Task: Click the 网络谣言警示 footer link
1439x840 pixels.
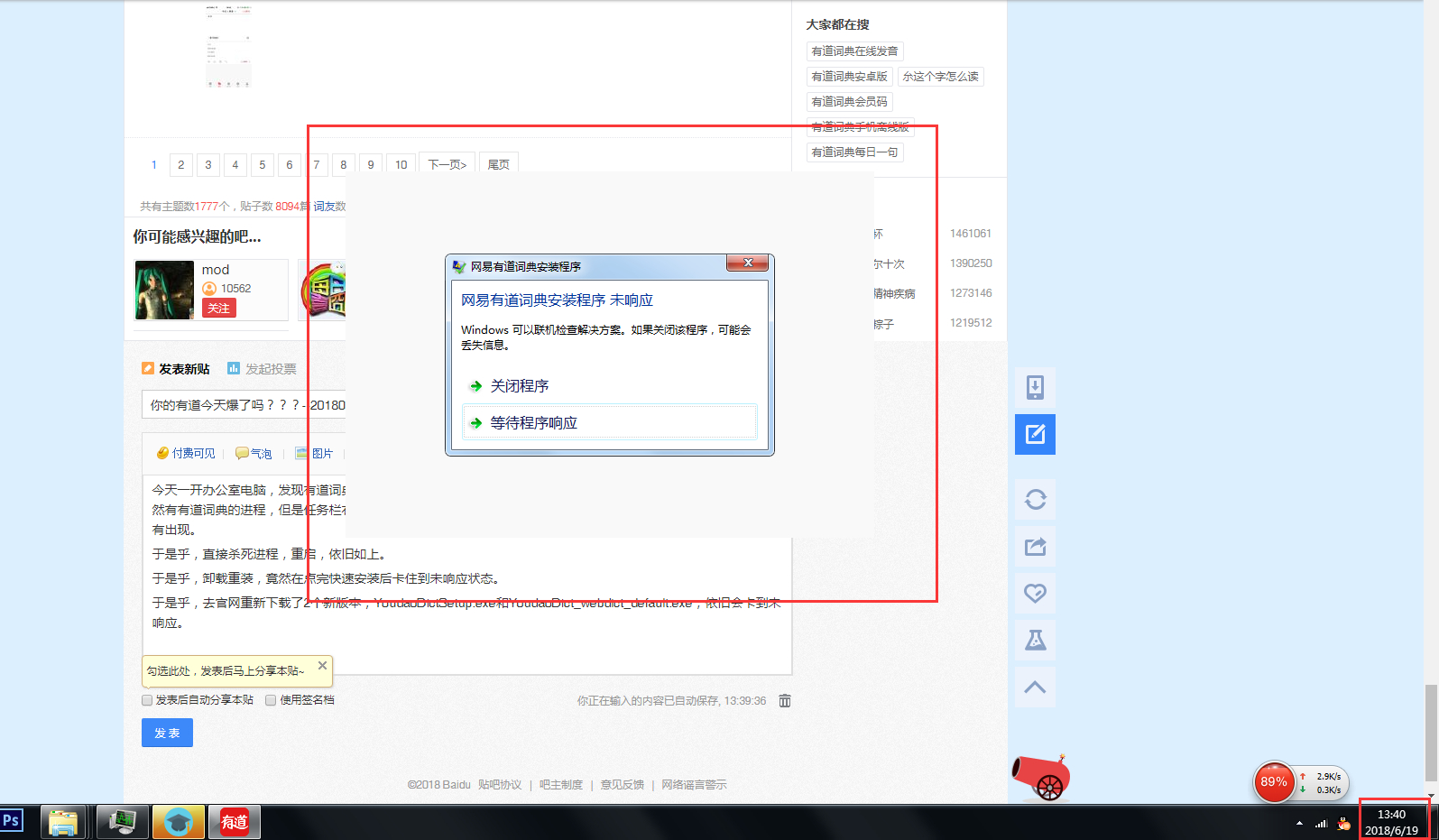Action: (694, 785)
